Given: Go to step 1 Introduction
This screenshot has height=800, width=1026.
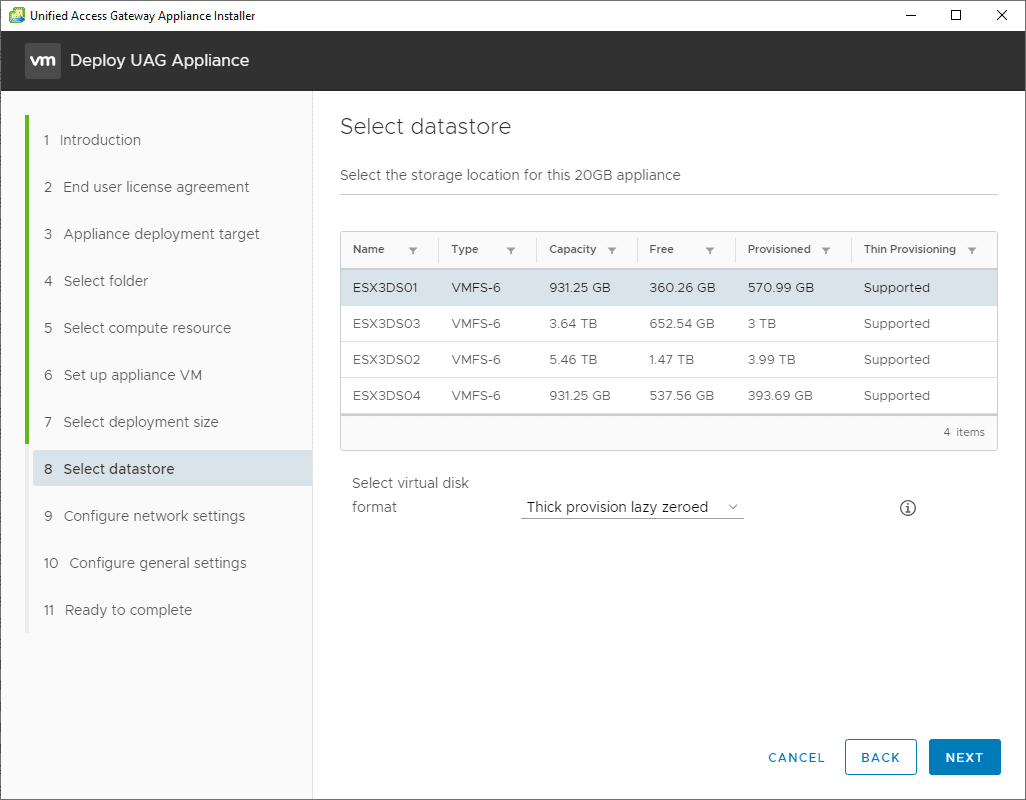Looking at the screenshot, I should (100, 140).
